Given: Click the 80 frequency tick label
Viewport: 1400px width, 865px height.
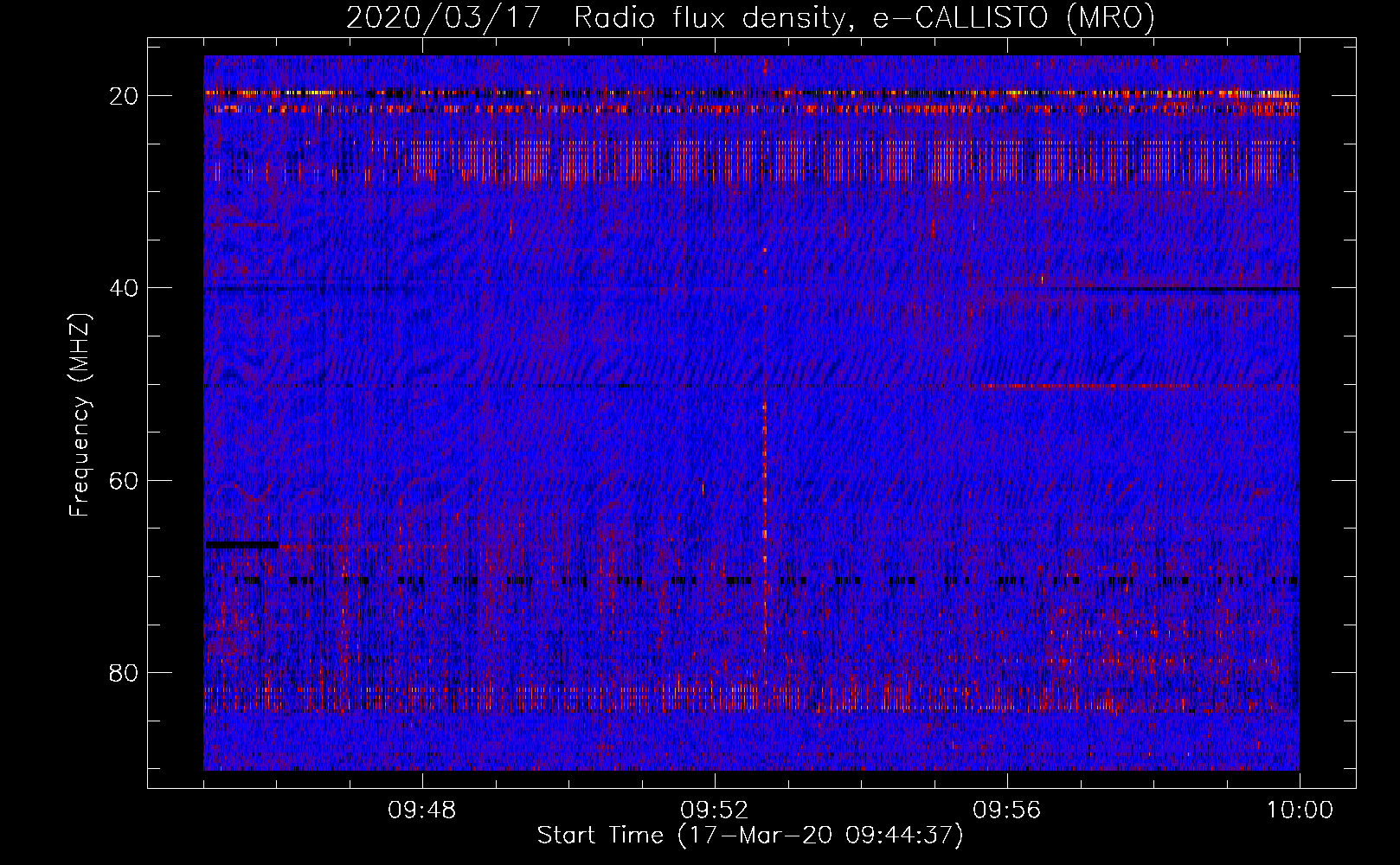Looking at the screenshot, I should (x=125, y=673).
